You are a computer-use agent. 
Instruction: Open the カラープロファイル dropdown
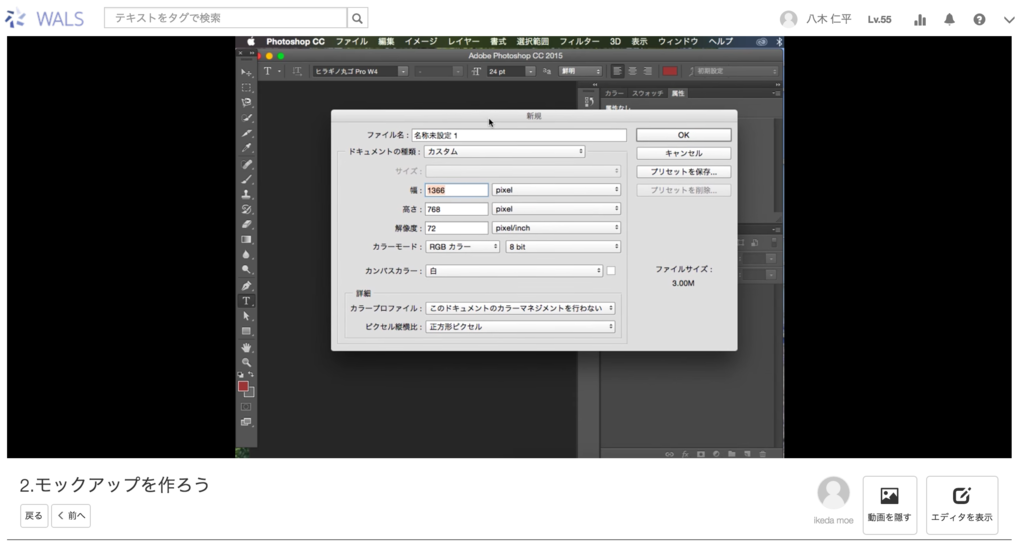tap(520, 308)
